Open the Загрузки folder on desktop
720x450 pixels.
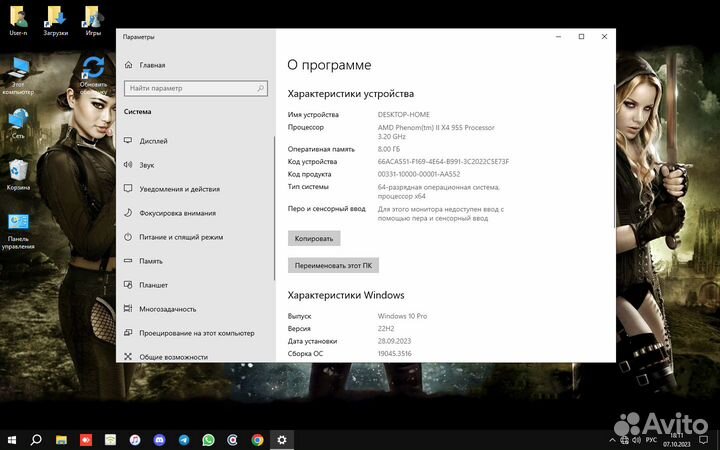point(55,19)
